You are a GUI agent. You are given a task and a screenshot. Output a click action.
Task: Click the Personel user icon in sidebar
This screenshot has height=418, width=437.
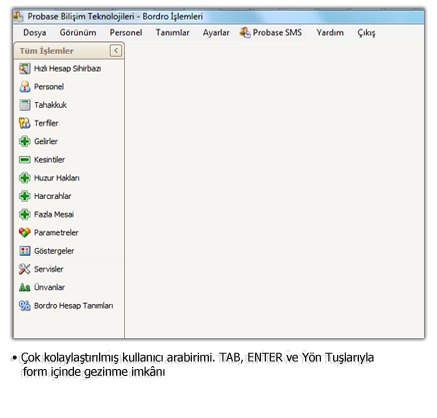tap(25, 87)
